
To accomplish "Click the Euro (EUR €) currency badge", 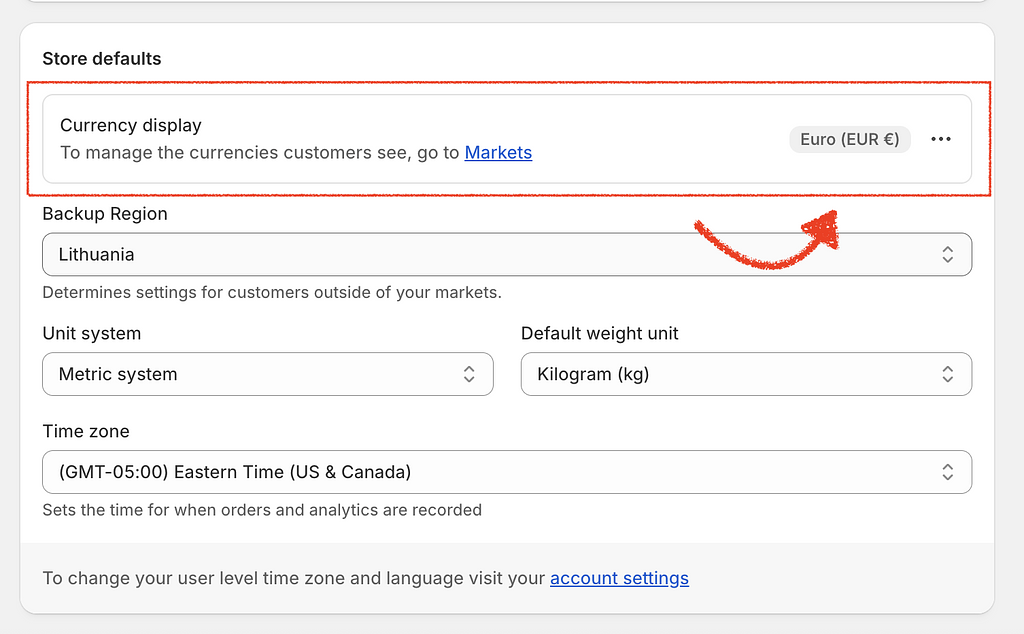I will 849,139.
